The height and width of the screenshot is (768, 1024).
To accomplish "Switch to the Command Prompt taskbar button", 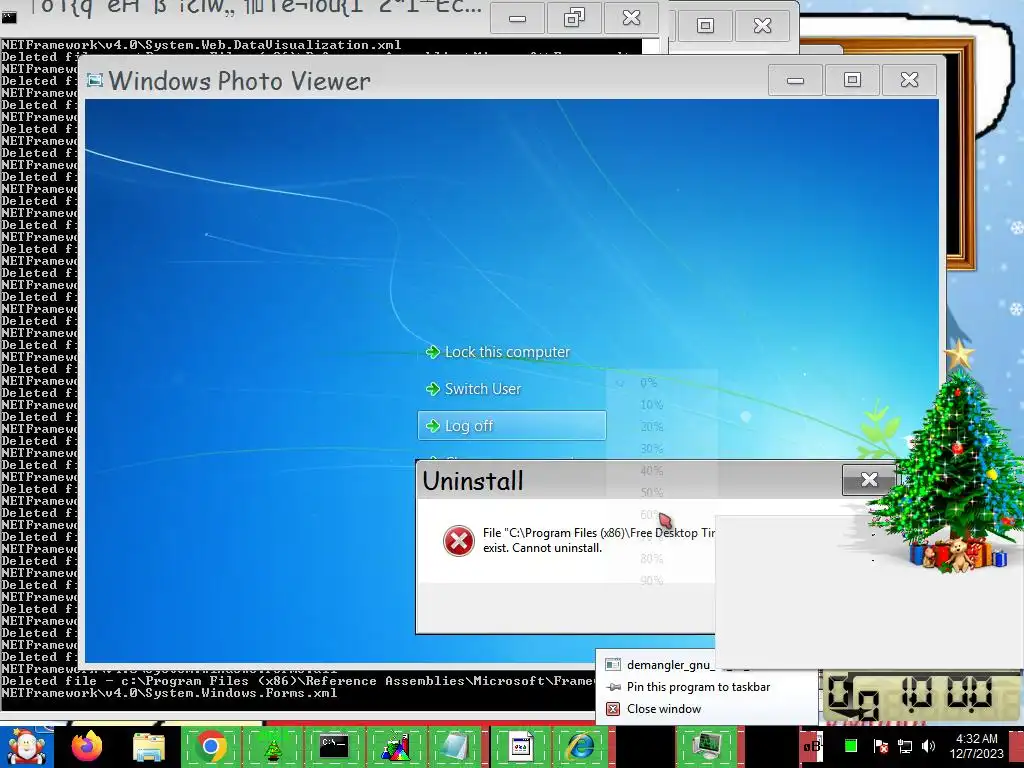I will click(334, 746).
